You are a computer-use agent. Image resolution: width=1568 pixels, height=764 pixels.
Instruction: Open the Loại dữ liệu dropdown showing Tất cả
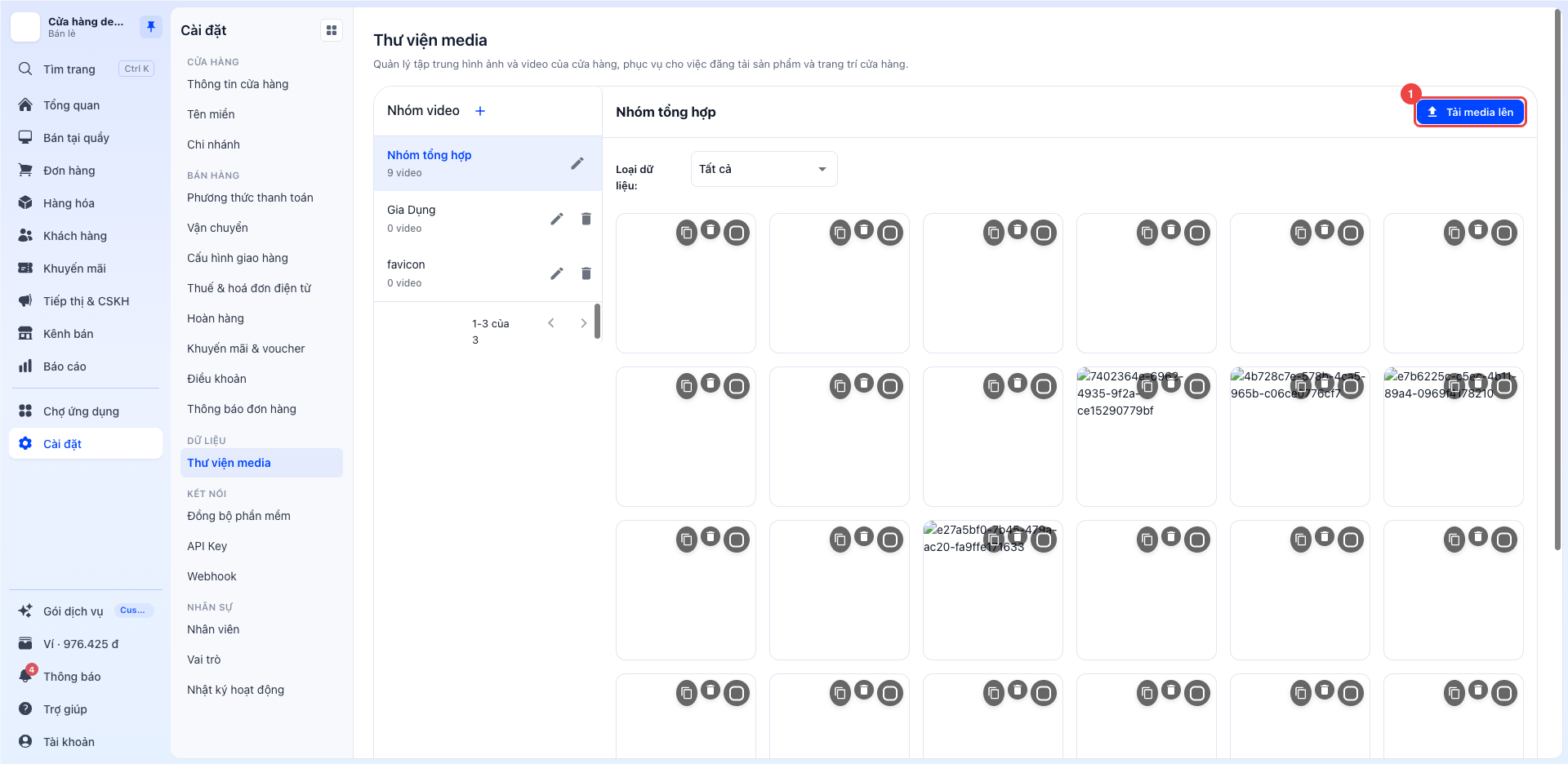[764, 169]
